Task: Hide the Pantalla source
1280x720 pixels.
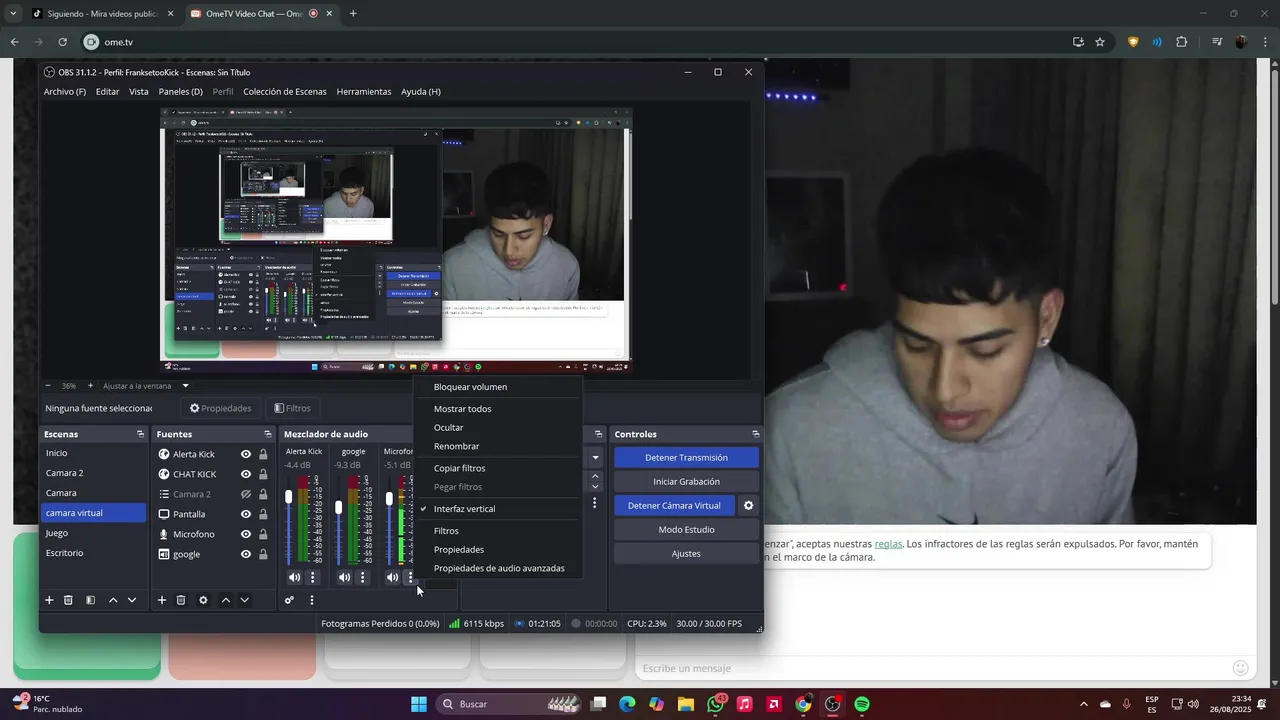Action: [246, 514]
